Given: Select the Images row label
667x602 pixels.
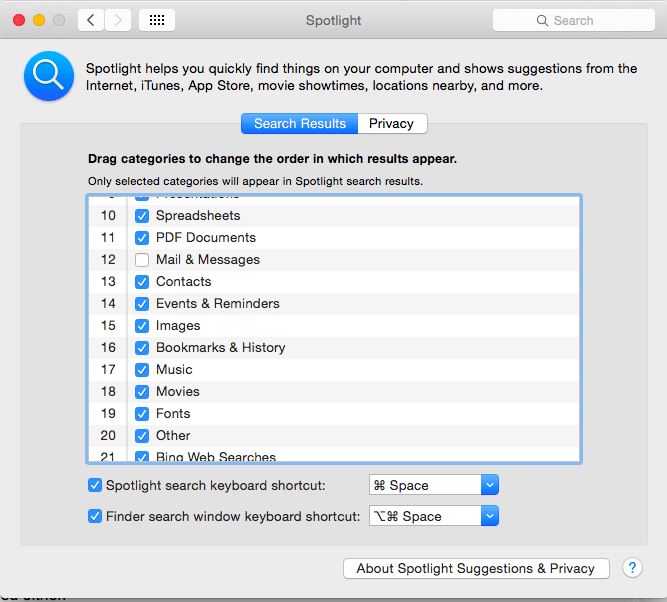Looking at the screenshot, I should click(178, 326).
